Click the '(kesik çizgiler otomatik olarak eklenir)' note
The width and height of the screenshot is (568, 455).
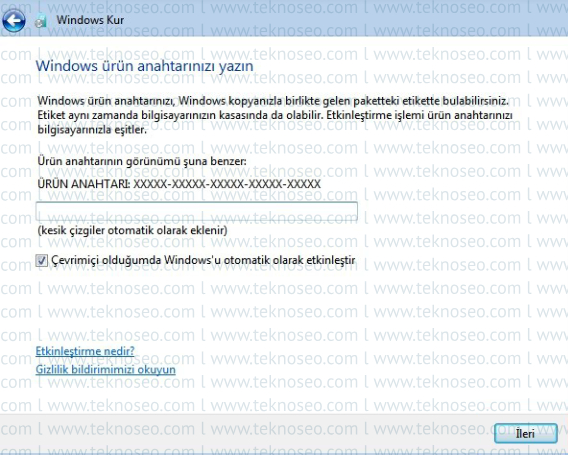132,230
